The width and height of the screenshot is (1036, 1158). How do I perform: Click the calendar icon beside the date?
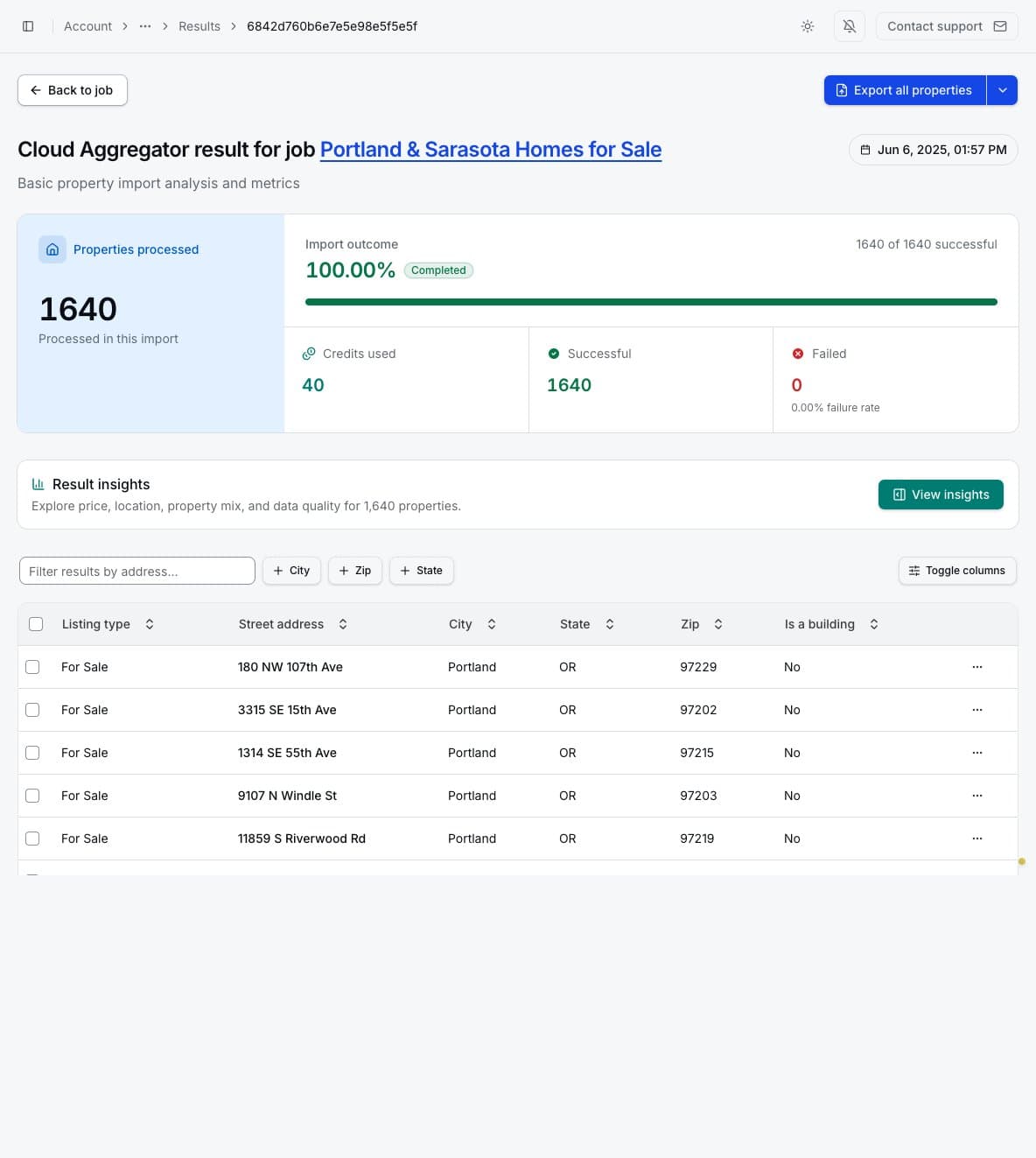coord(865,150)
